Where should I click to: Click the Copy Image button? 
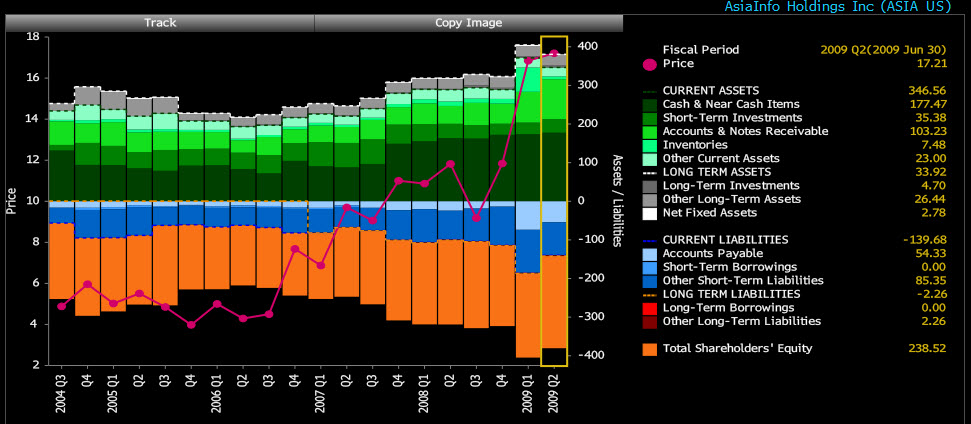point(469,23)
